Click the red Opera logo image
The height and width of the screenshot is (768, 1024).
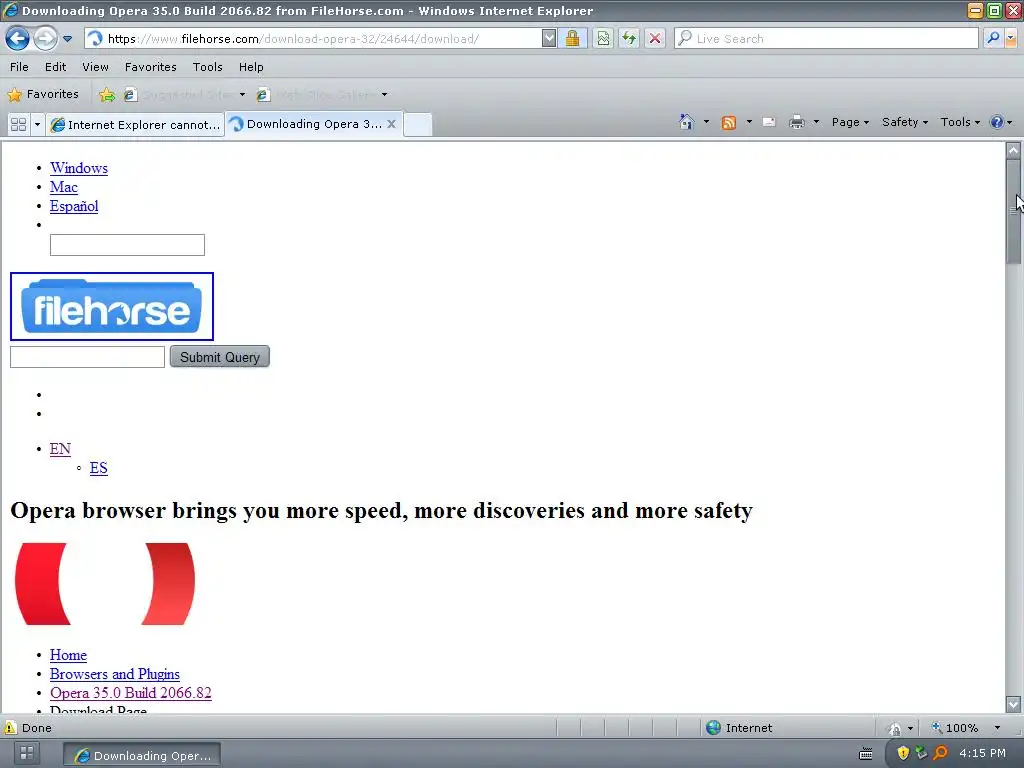click(105, 584)
